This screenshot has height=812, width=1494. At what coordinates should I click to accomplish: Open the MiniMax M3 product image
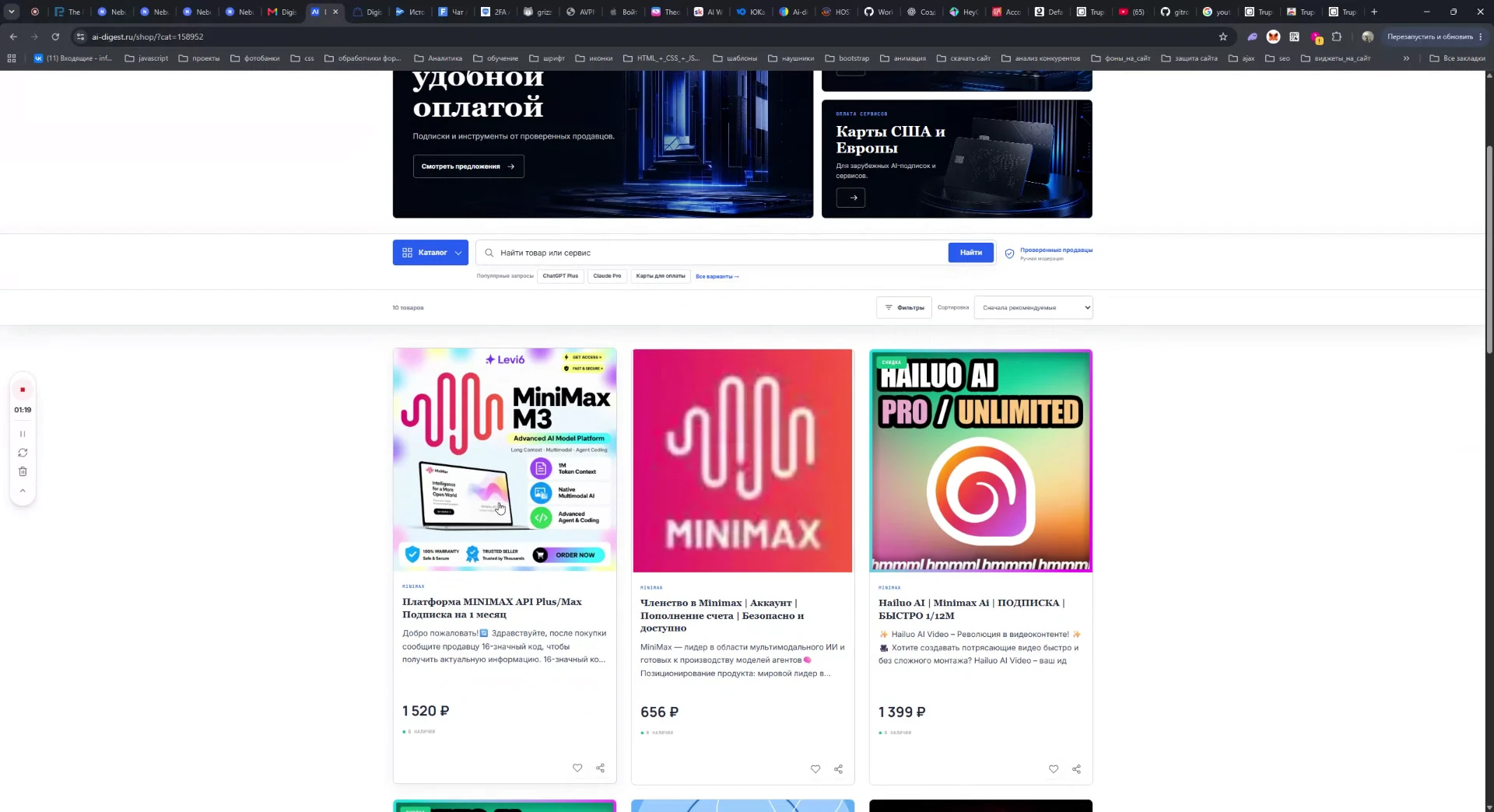[505, 460]
